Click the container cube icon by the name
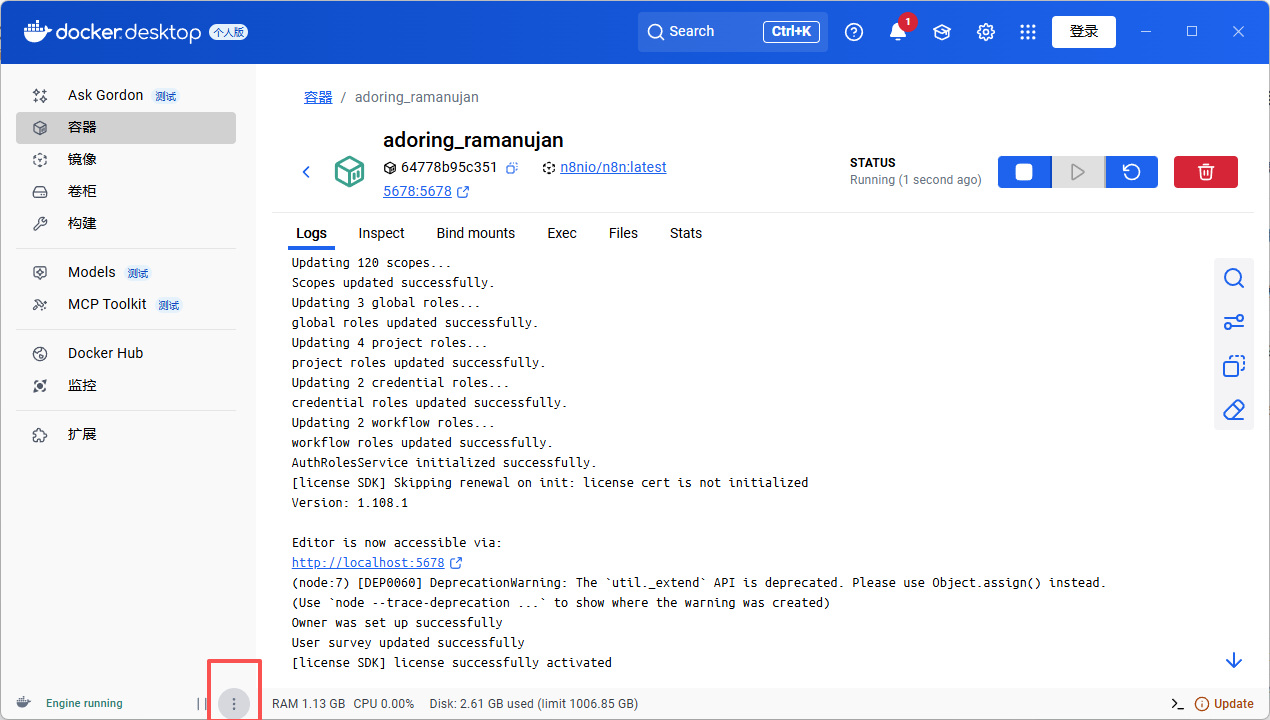This screenshot has height=720, width=1270. coord(349,172)
